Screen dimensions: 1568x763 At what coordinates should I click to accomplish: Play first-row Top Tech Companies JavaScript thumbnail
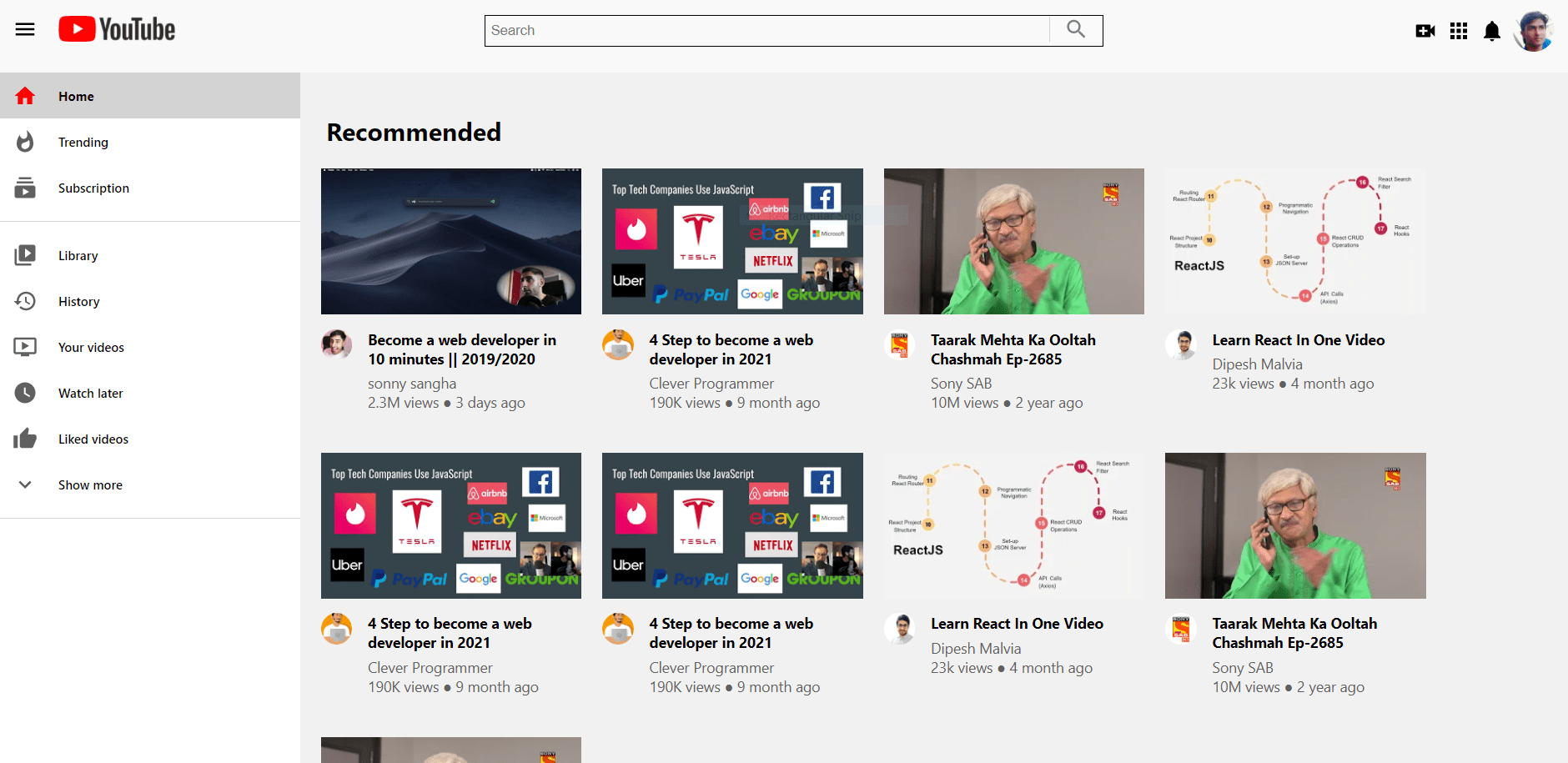(x=732, y=241)
